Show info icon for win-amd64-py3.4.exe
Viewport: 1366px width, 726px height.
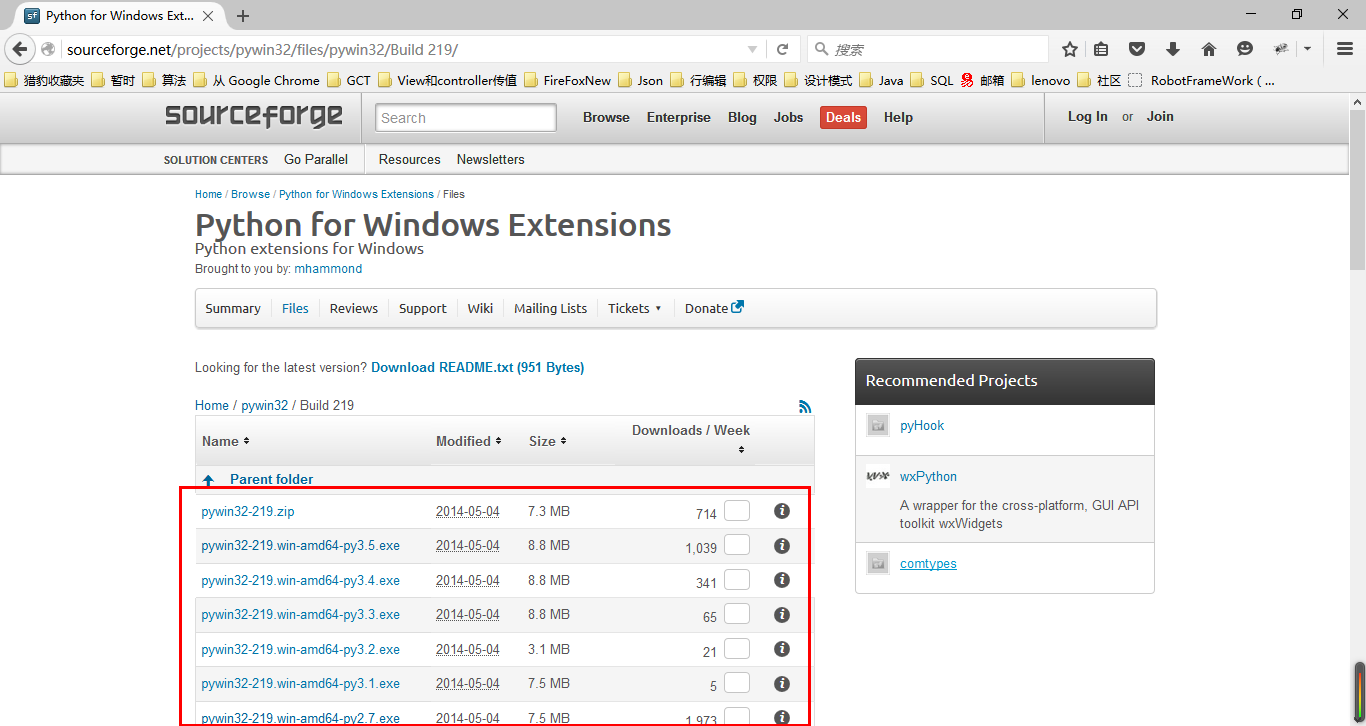pyautogui.click(x=782, y=580)
